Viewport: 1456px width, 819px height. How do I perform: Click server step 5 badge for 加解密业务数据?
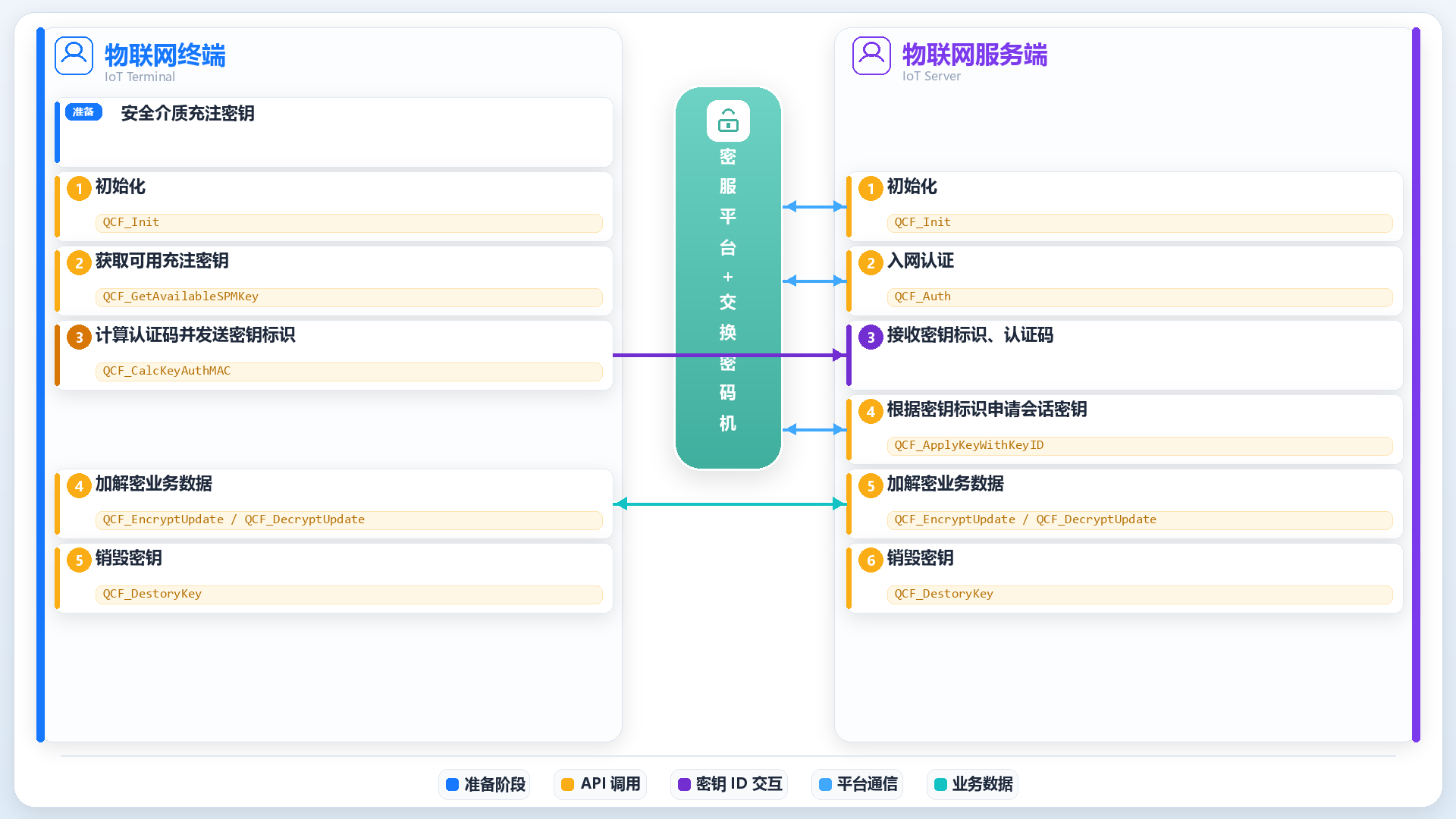(871, 485)
